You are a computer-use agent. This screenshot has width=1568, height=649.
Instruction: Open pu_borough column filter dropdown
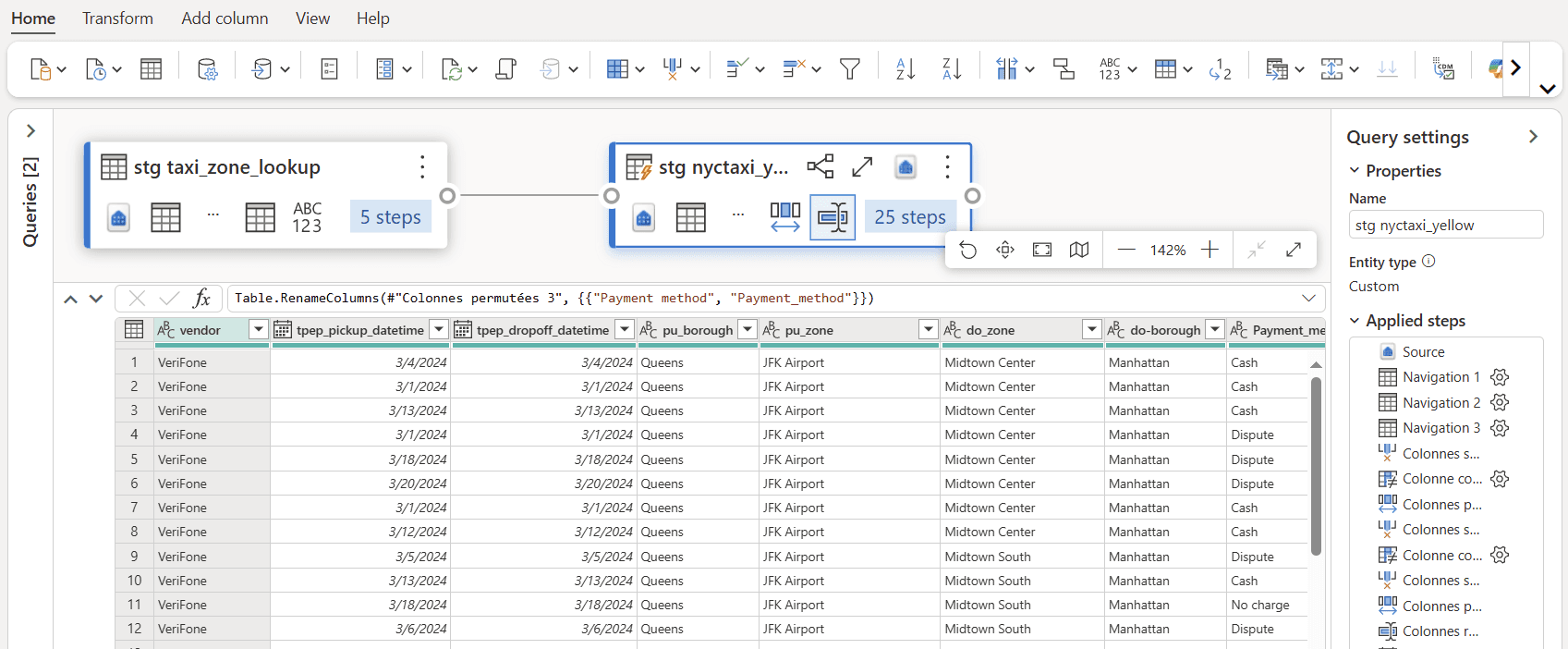click(748, 330)
